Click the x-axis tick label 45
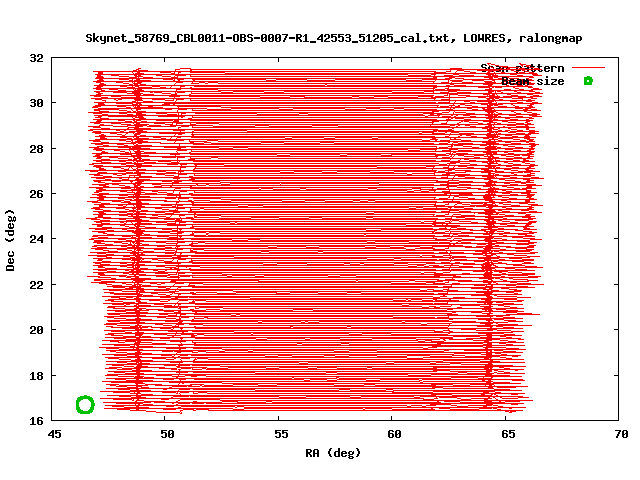 [x=54, y=434]
